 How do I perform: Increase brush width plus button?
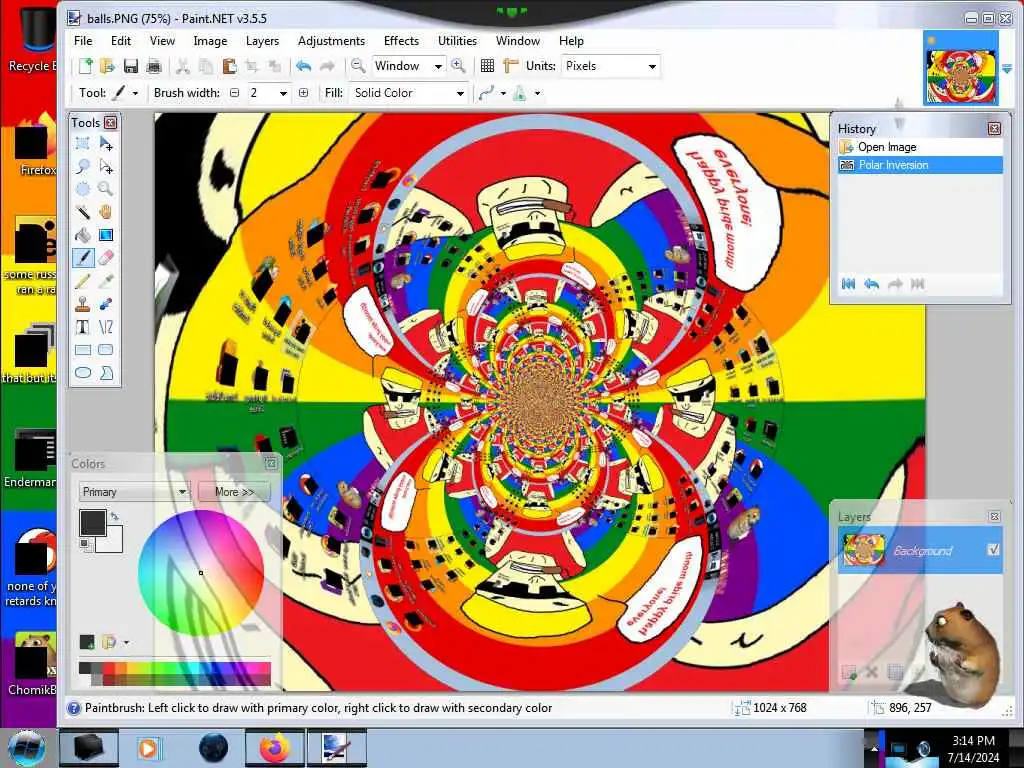303,93
